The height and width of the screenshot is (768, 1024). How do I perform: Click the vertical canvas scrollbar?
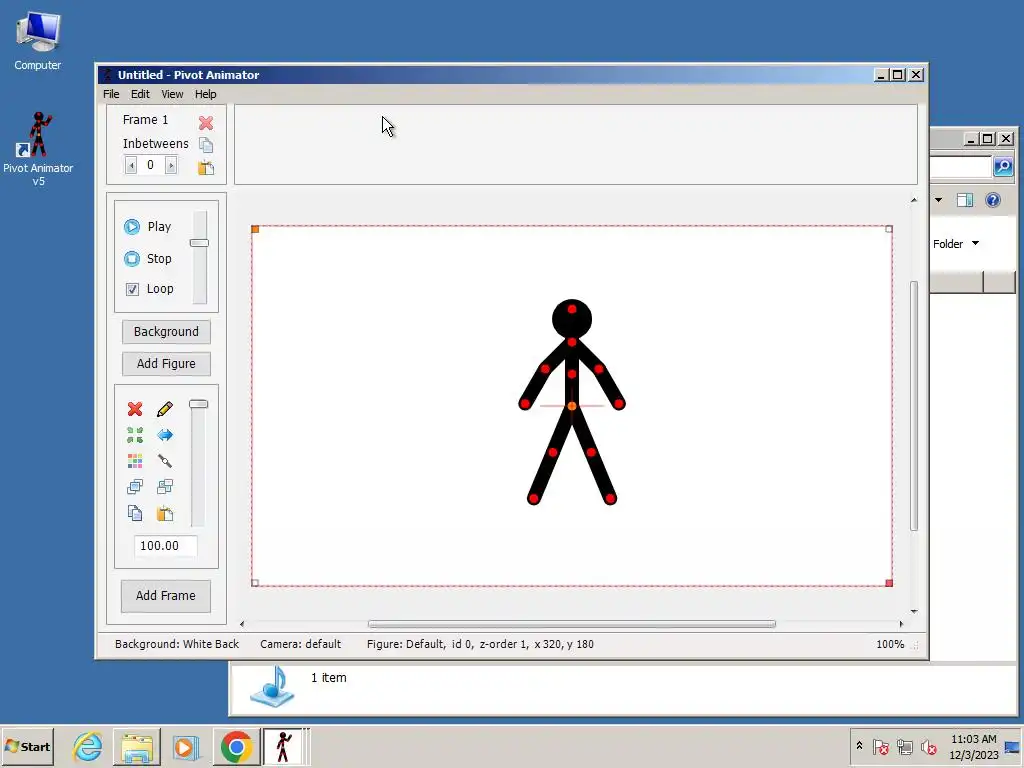(x=914, y=406)
